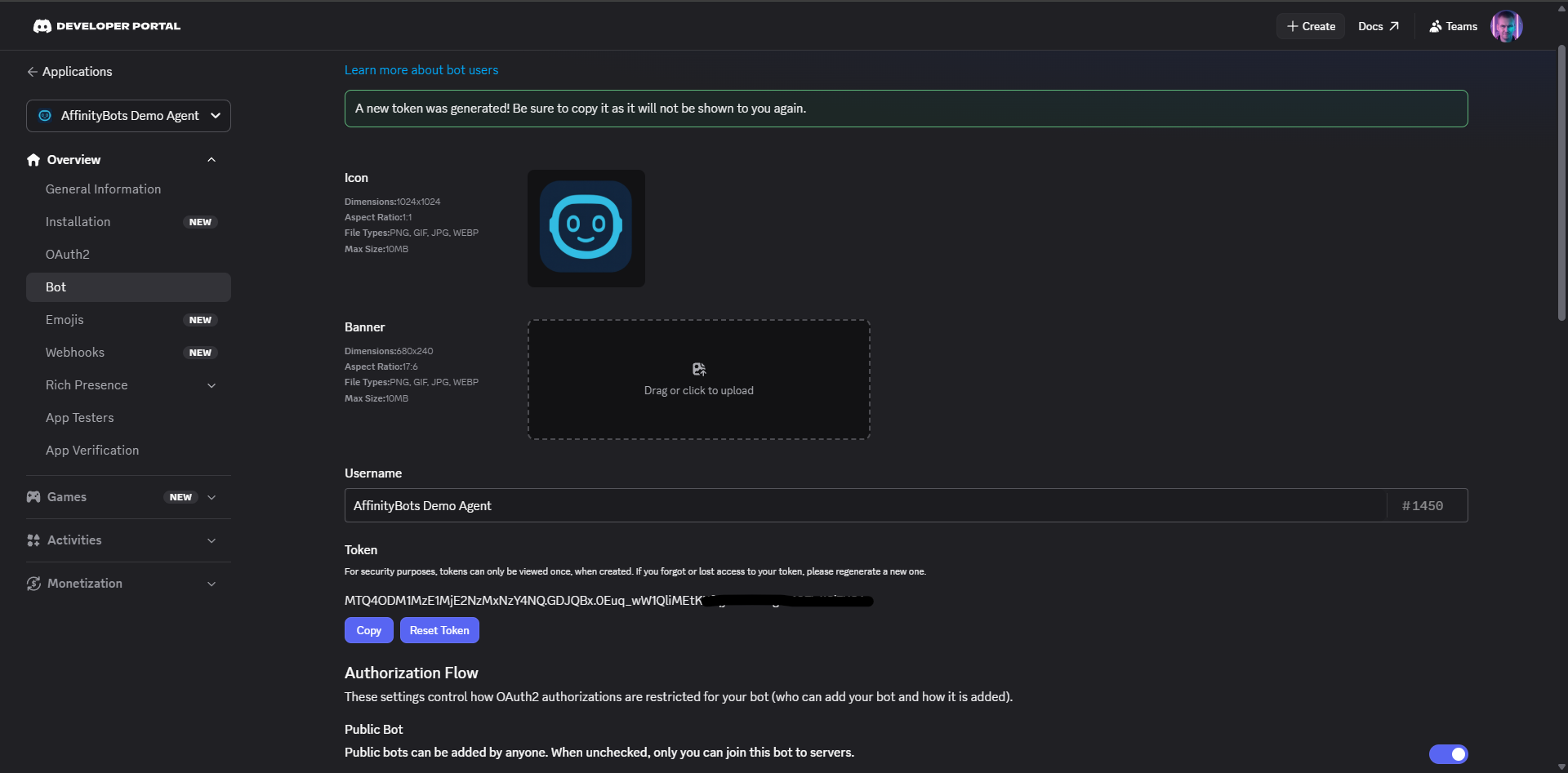Screen dimensions: 1568x773
Task: Expand the Rich Presence section
Action: click(212, 384)
